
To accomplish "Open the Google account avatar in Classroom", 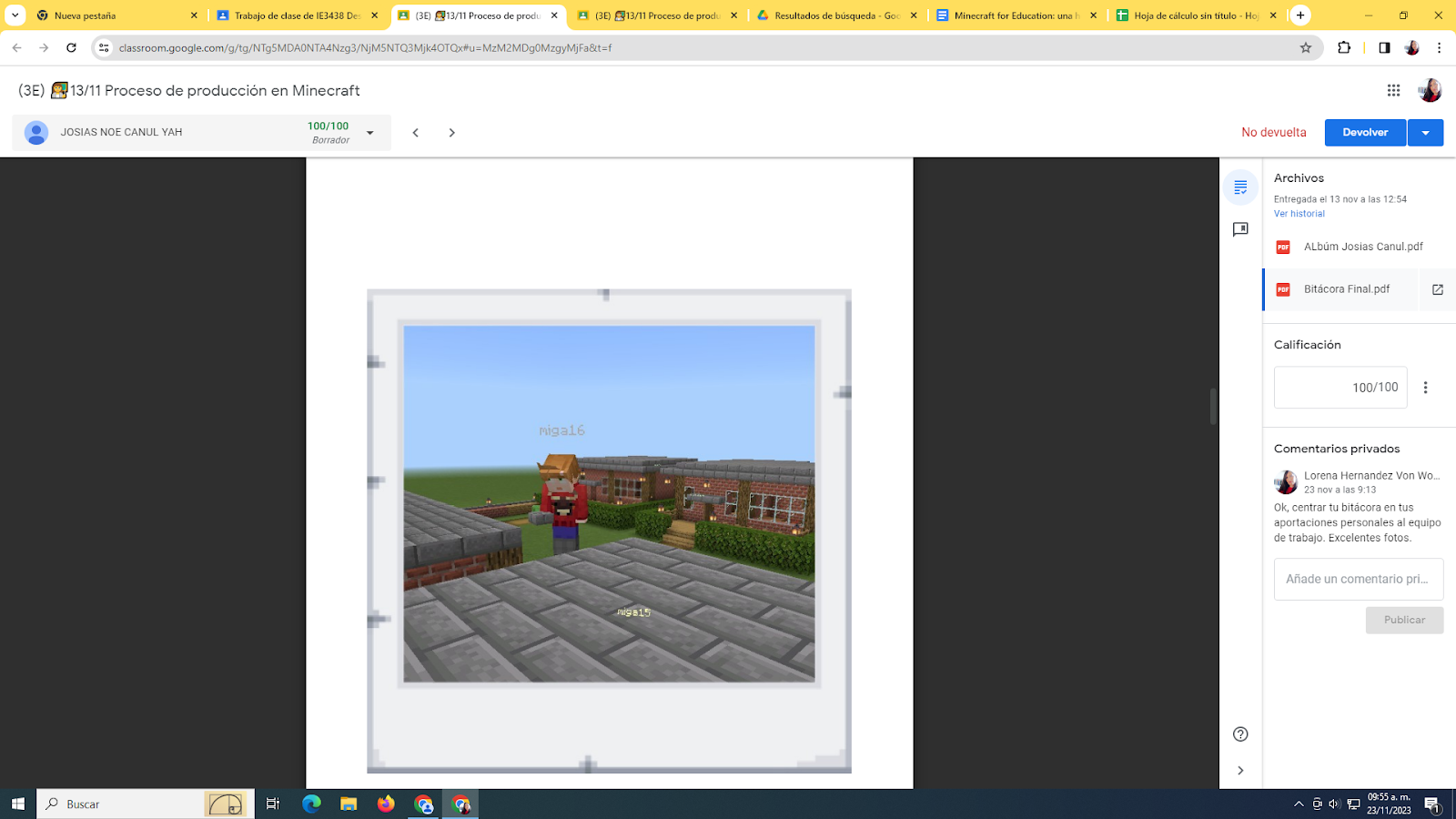I will click(1430, 90).
